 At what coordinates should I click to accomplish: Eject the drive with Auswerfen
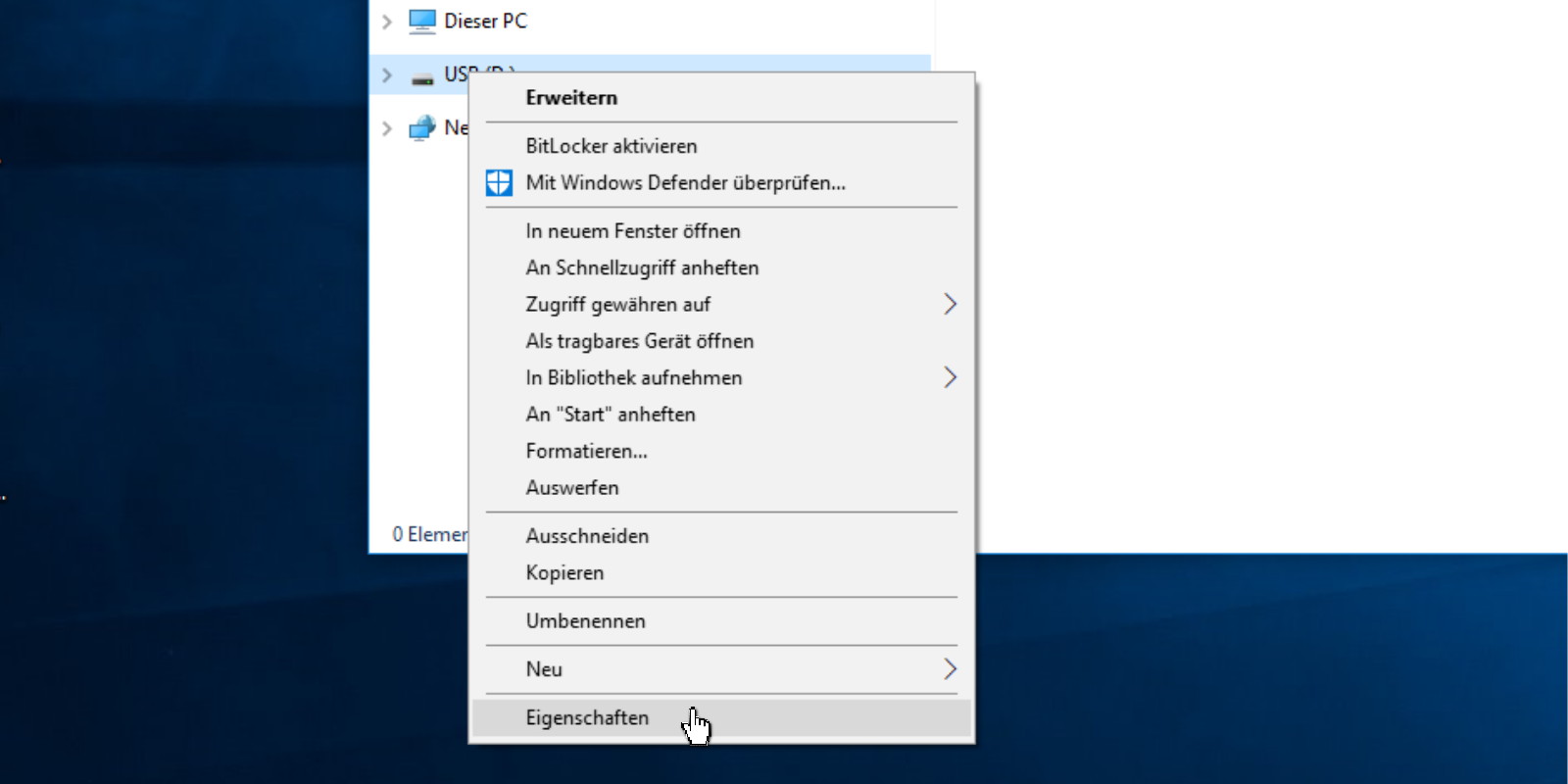coord(721,487)
